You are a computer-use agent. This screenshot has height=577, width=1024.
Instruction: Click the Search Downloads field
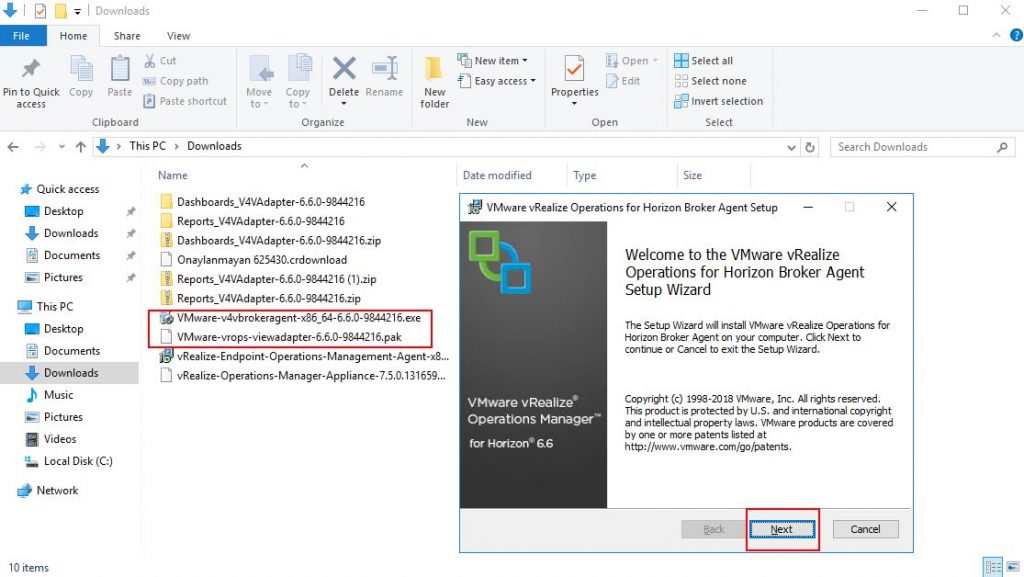click(x=922, y=147)
